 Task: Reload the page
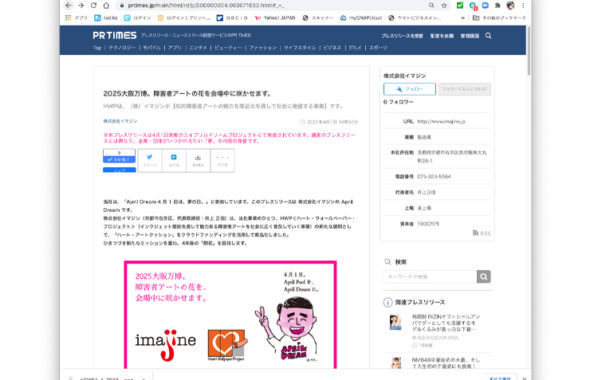point(94,5)
